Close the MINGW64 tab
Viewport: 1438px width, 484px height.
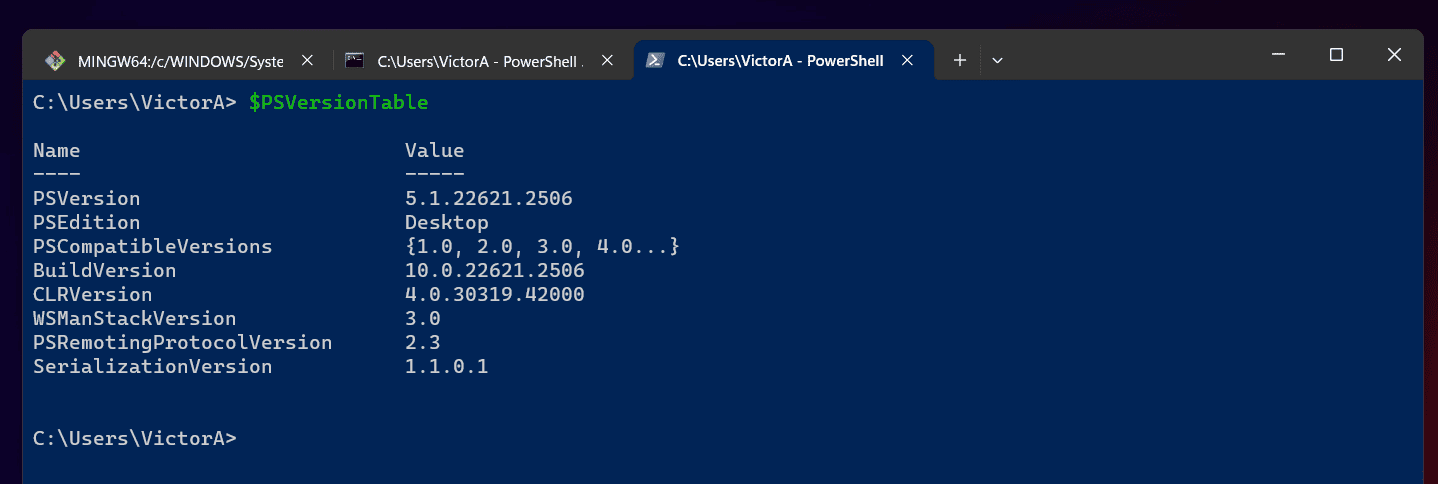tap(307, 61)
